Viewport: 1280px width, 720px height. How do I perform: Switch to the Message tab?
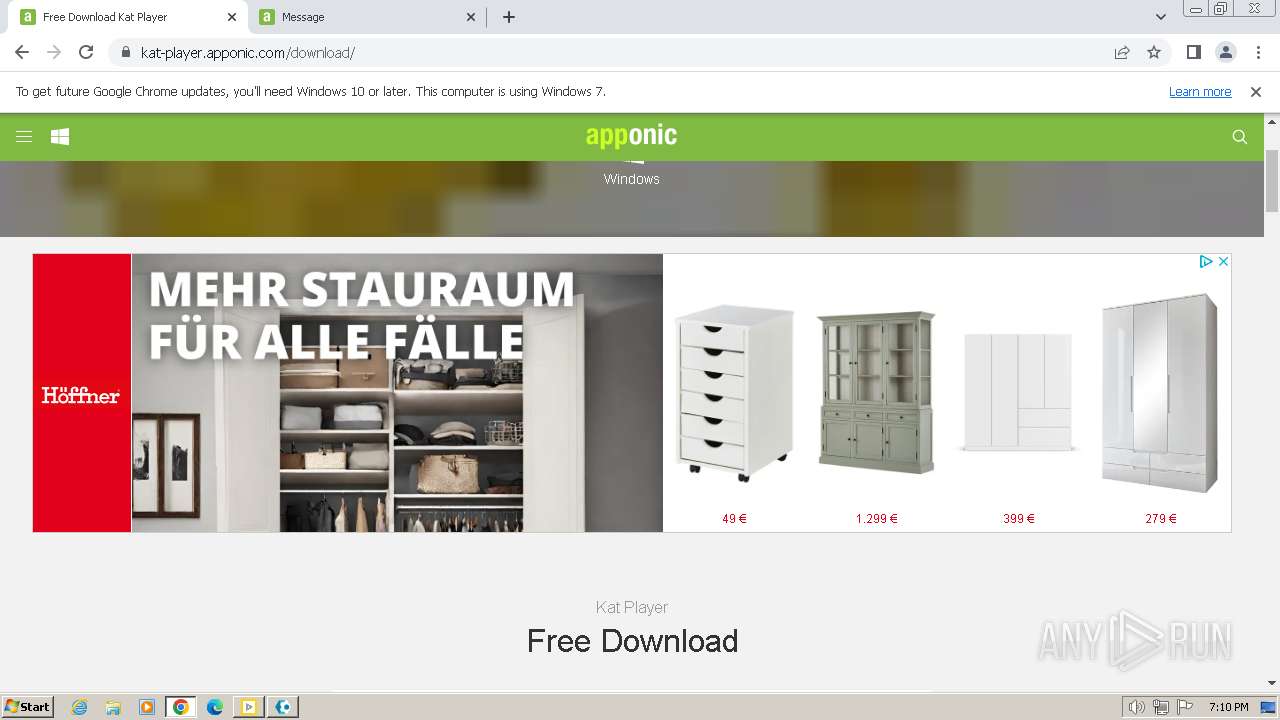[368, 17]
